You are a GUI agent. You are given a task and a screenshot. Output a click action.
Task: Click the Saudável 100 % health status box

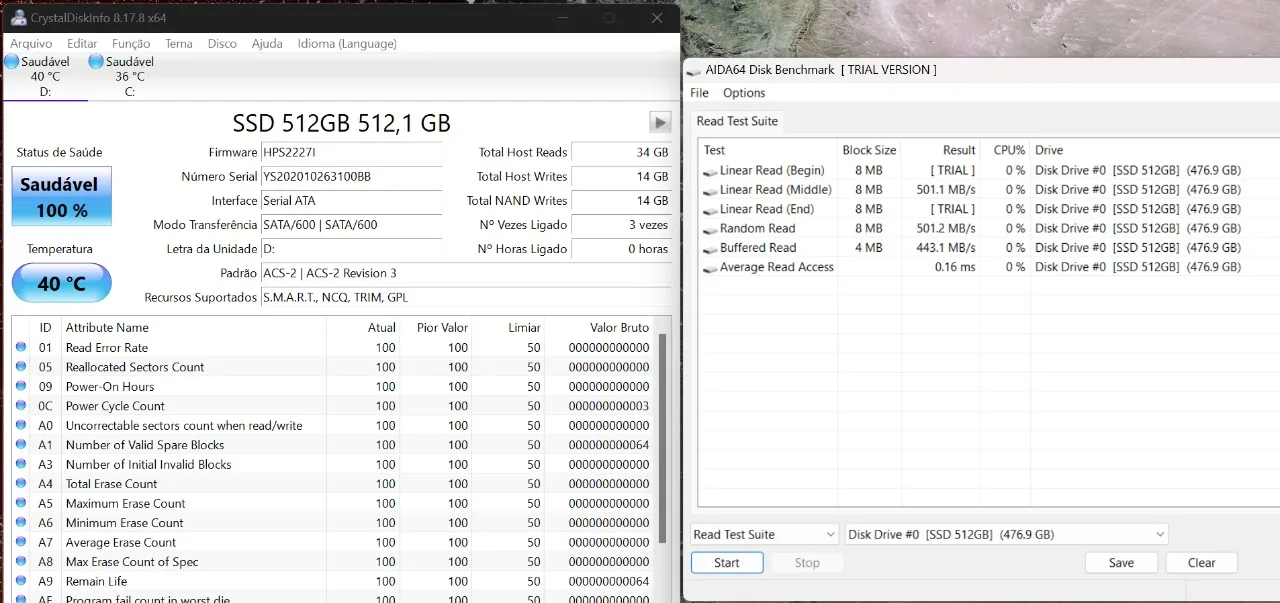point(62,196)
